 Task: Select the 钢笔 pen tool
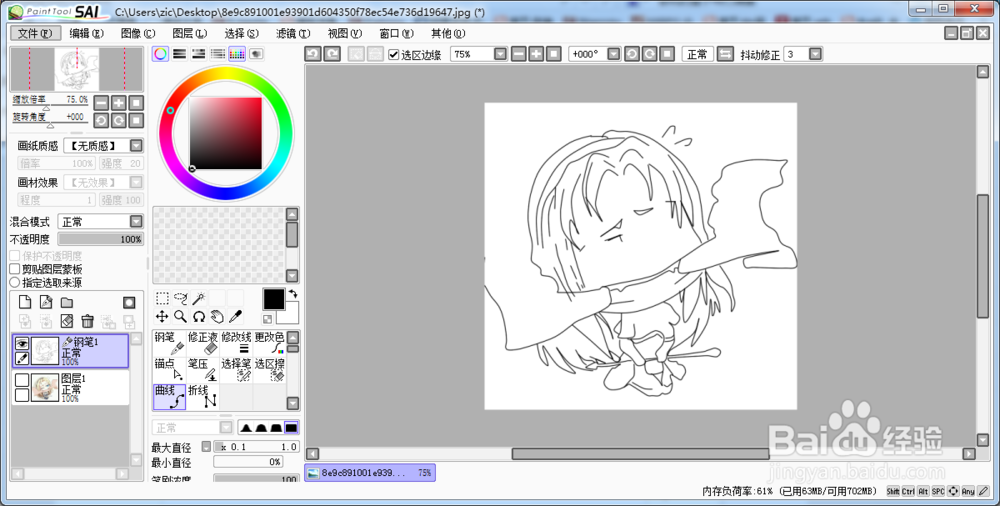[169, 343]
